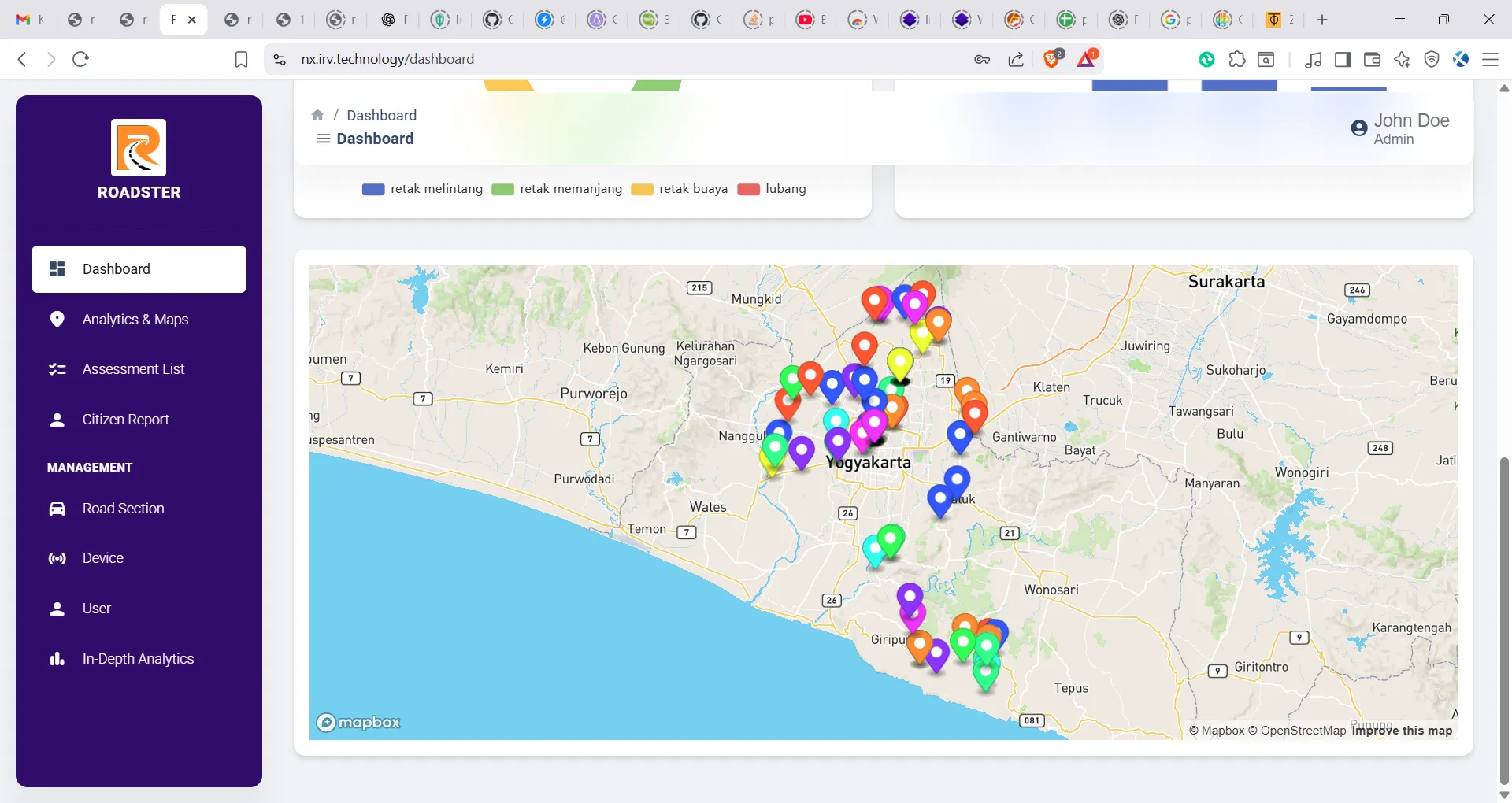Image resolution: width=1512 pixels, height=803 pixels.
Task: Click the breadcrumb home icon
Action: [317, 115]
